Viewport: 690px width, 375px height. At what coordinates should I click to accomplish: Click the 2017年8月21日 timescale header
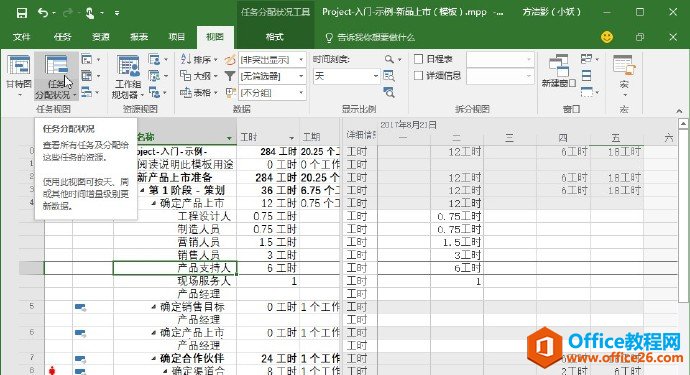click(408, 125)
